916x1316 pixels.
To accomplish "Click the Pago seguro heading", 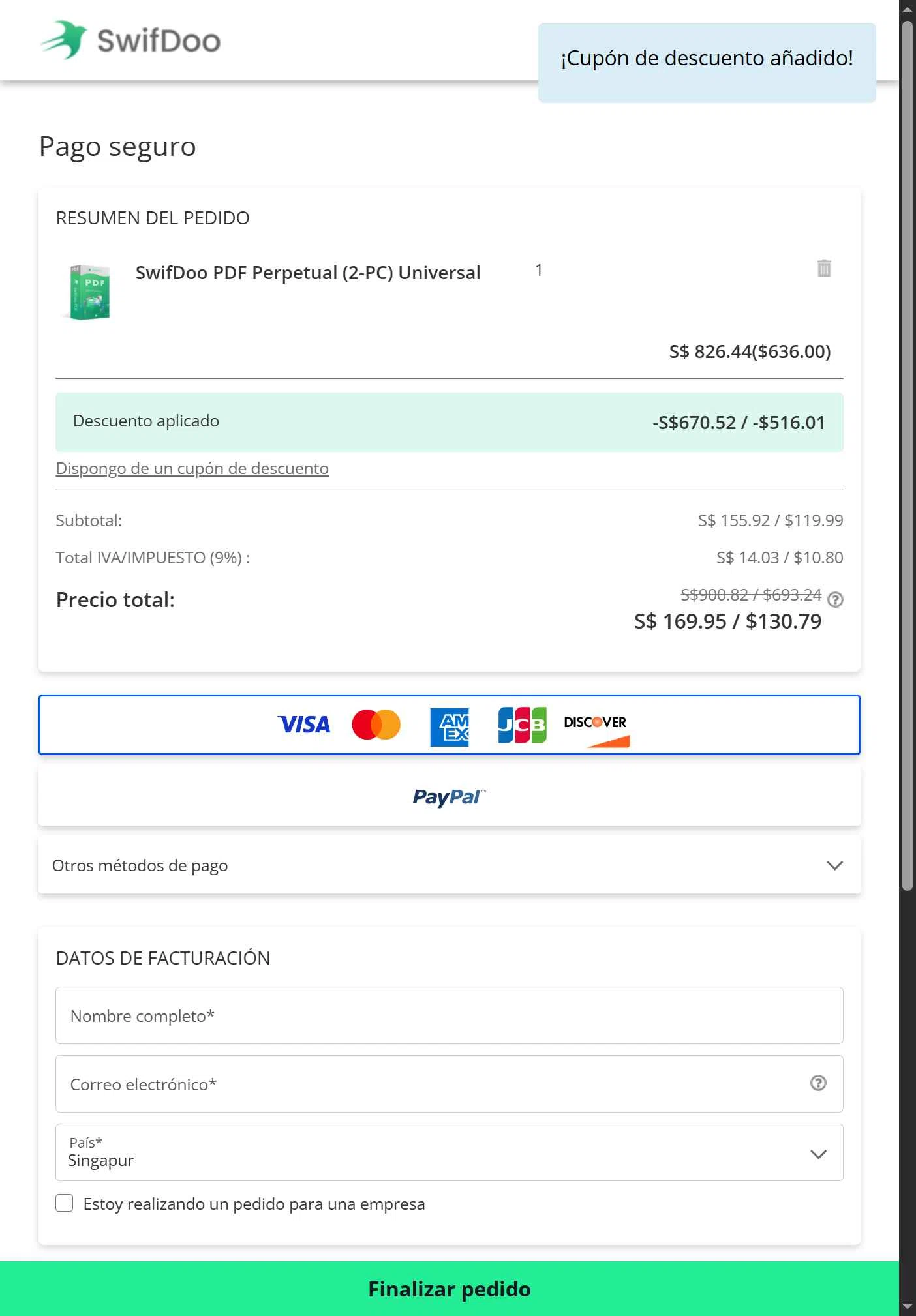I will pyautogui.click(x=117, y=147).
